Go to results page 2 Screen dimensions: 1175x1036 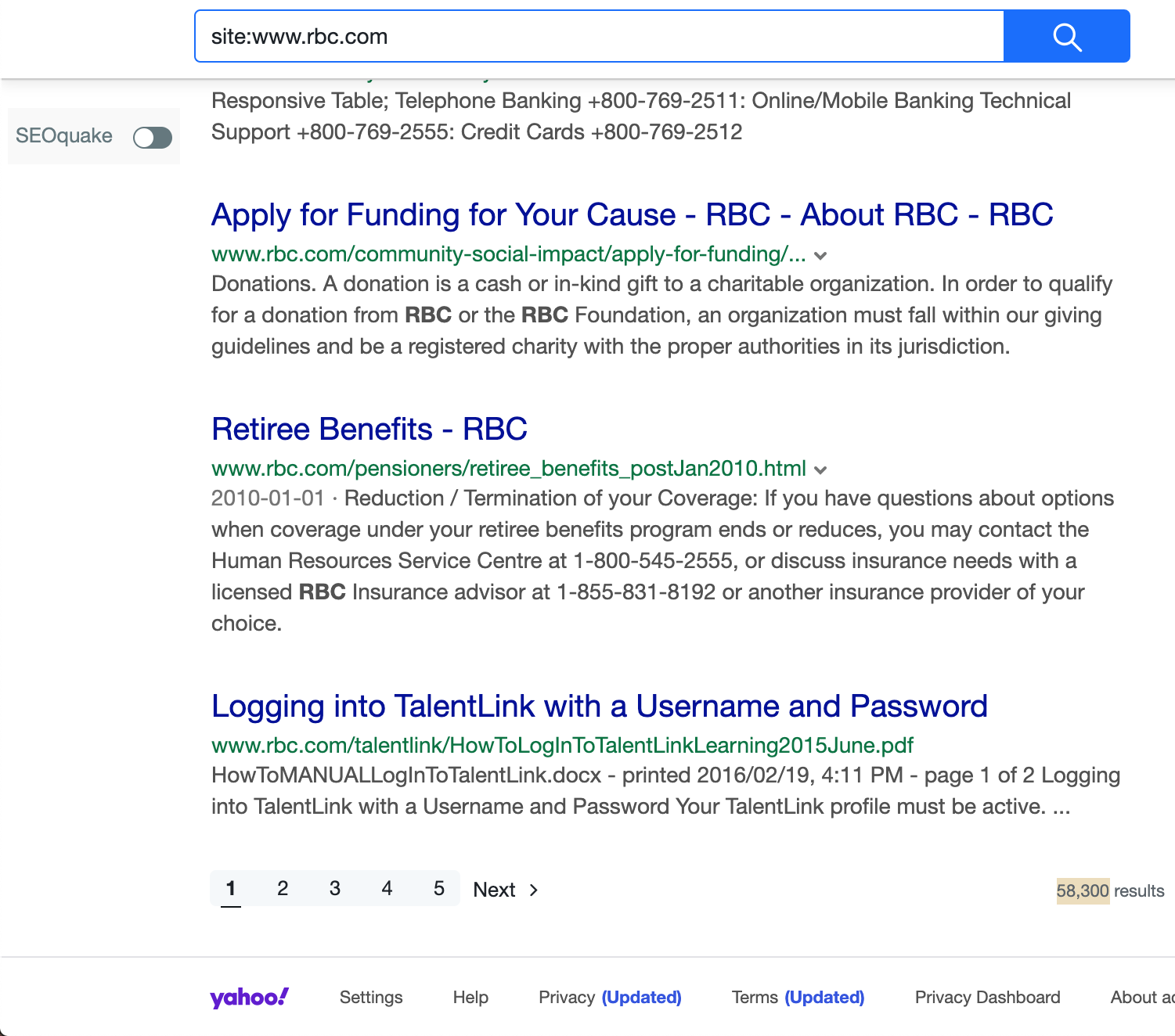pyautogui.click(x=283, y=888)
